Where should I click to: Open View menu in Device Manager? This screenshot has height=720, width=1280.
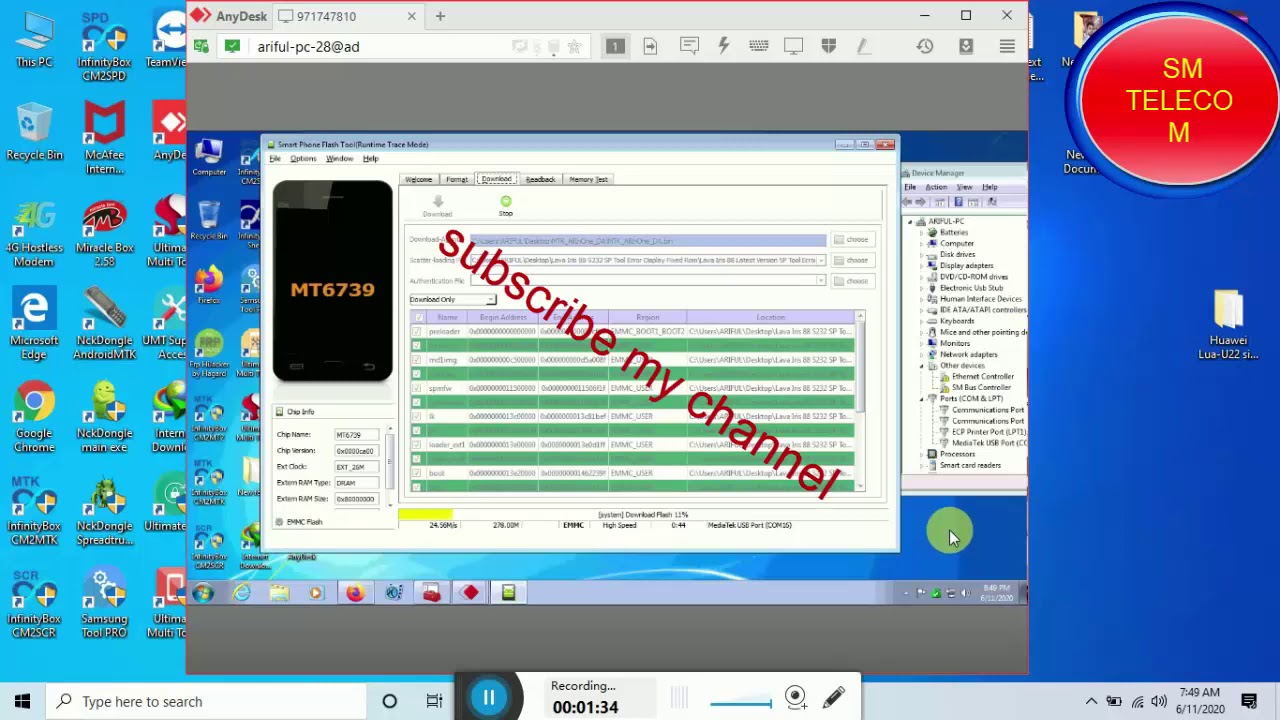[964, 187]
